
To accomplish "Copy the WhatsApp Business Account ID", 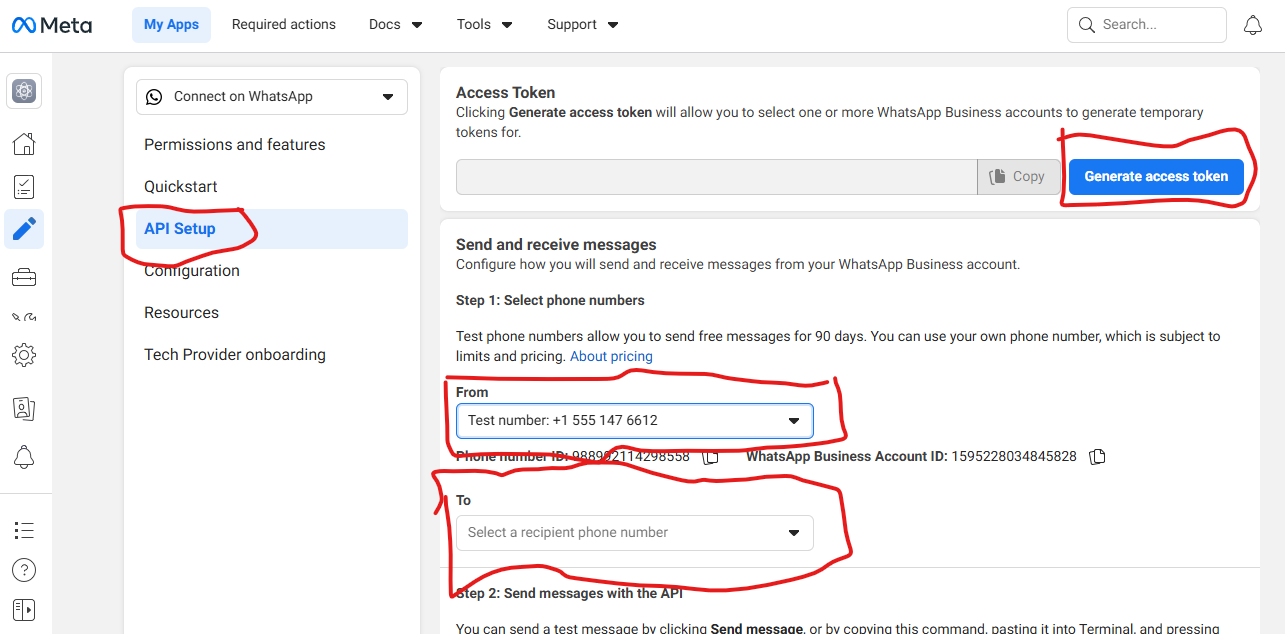I will click(x=1097, y=456).
